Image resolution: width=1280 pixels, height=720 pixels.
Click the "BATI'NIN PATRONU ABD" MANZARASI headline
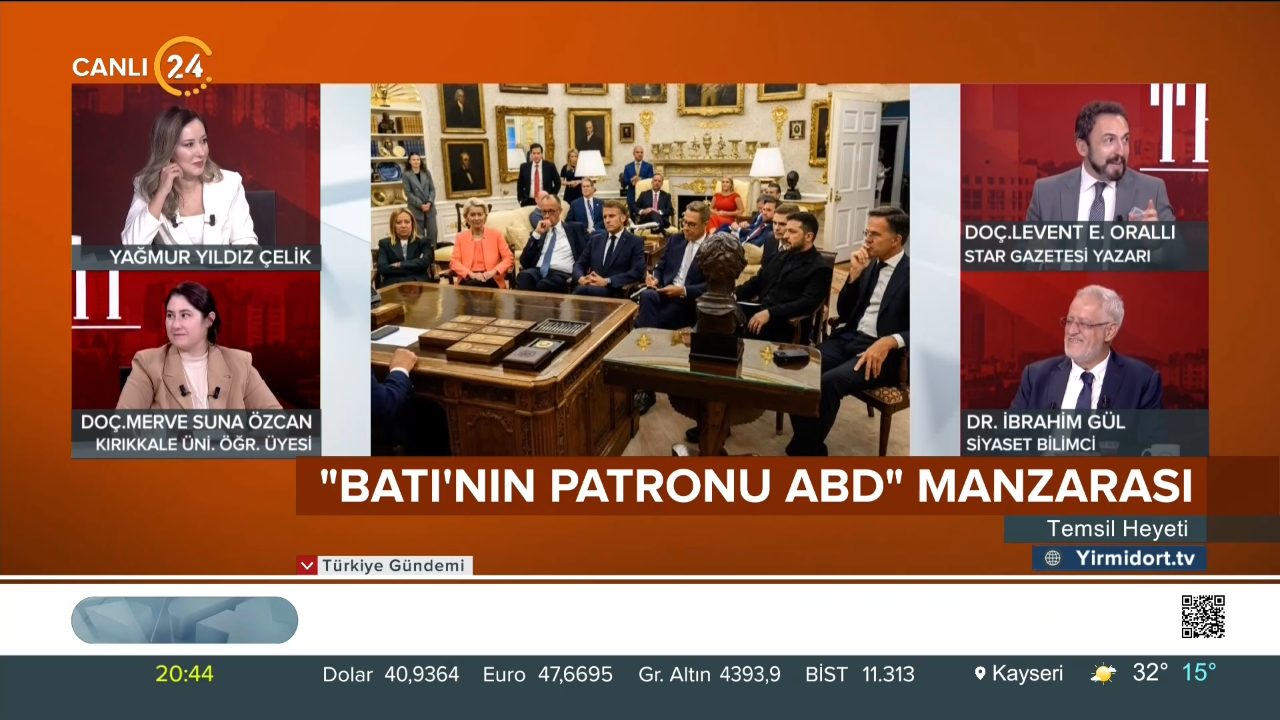coord(756,486)
